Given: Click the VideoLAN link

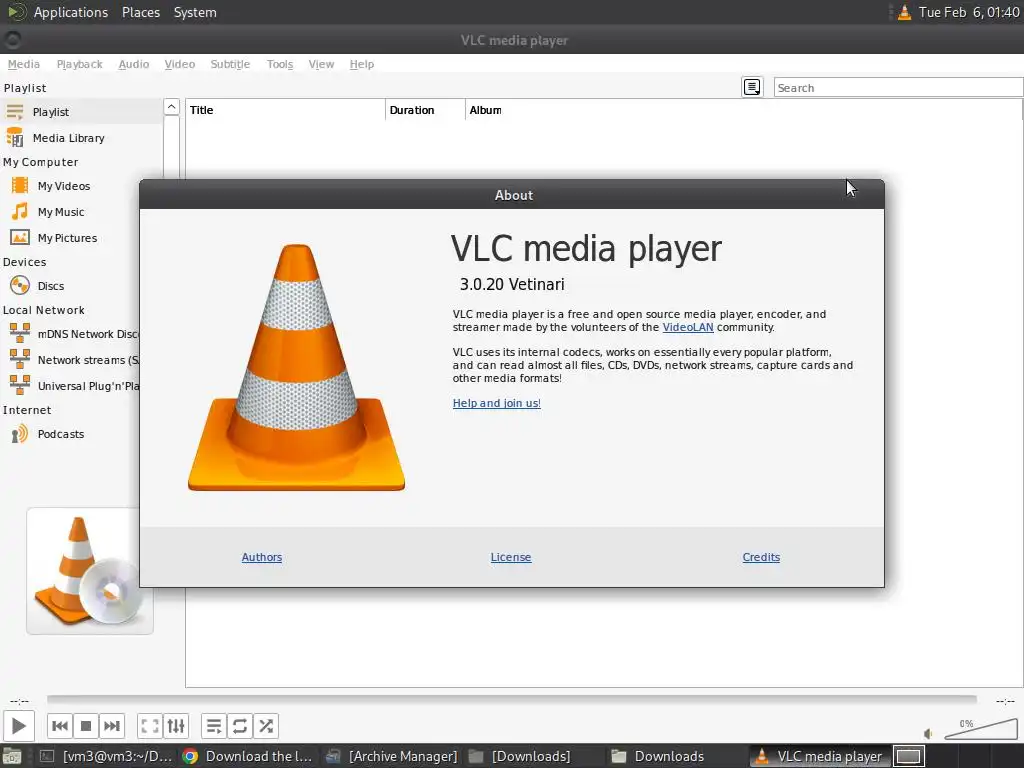Looking at the screenshot, I should pos(688,327).
